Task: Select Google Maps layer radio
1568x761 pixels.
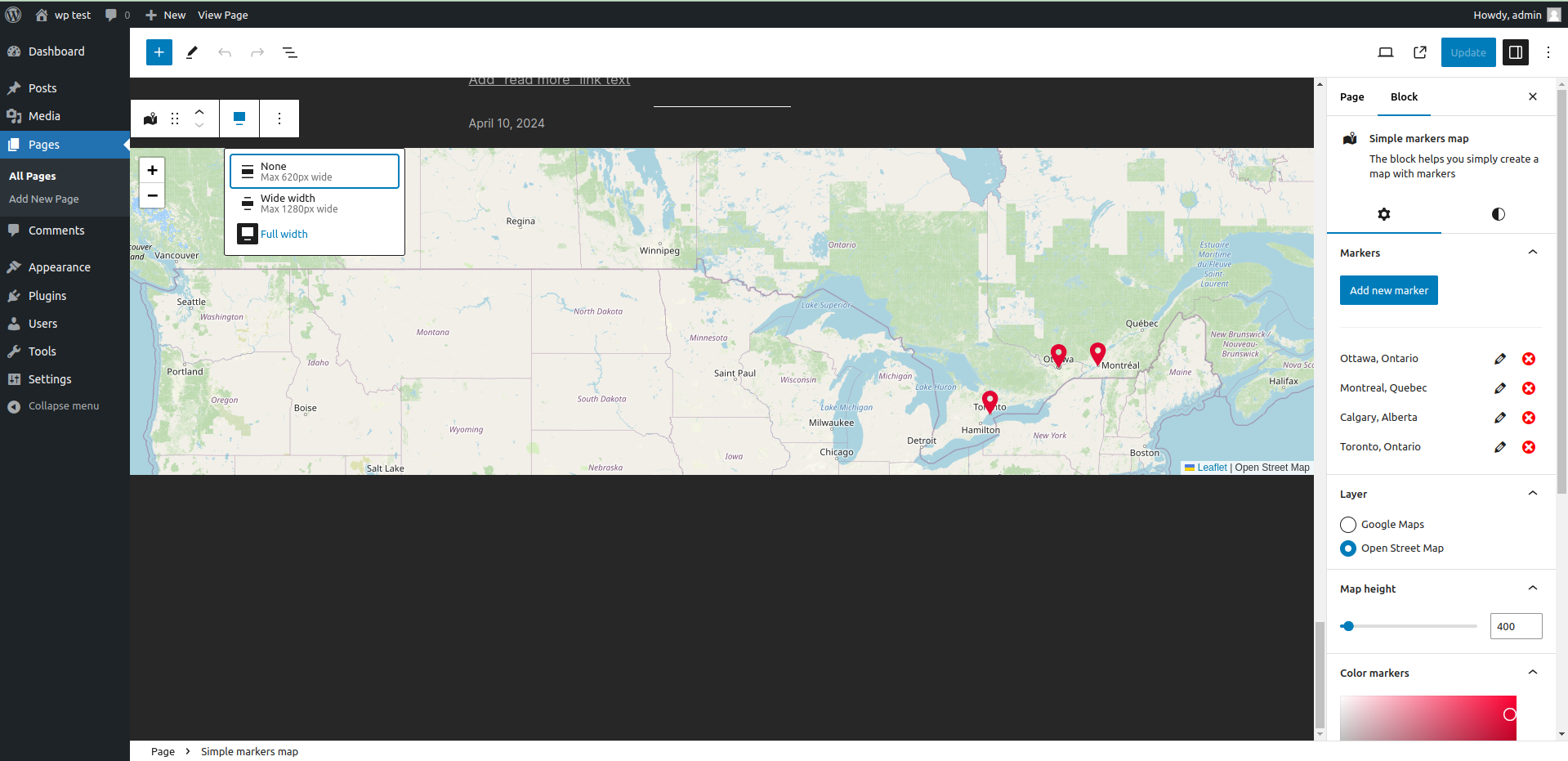Action: point(1348,525)
